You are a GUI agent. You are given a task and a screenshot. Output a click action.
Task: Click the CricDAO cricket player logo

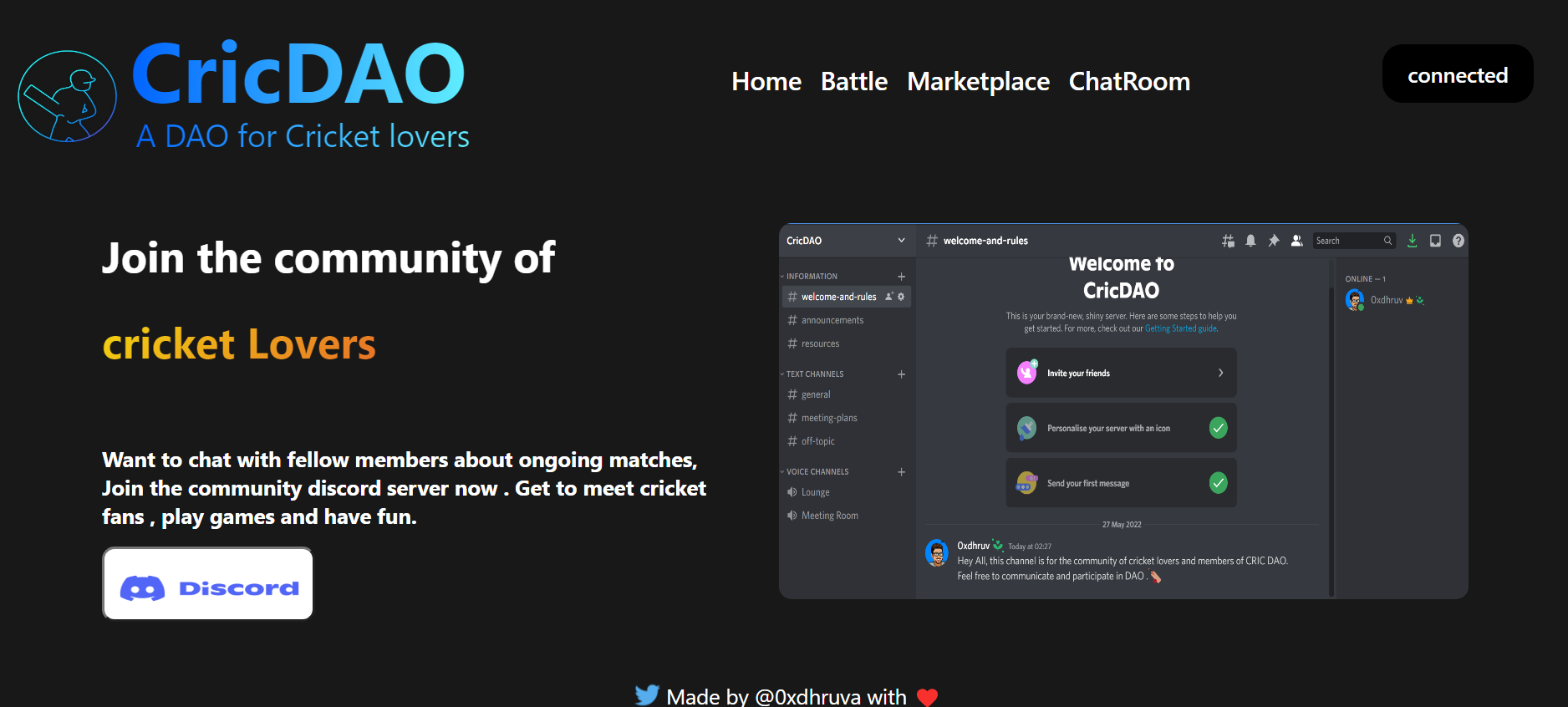tap(67, 96)
